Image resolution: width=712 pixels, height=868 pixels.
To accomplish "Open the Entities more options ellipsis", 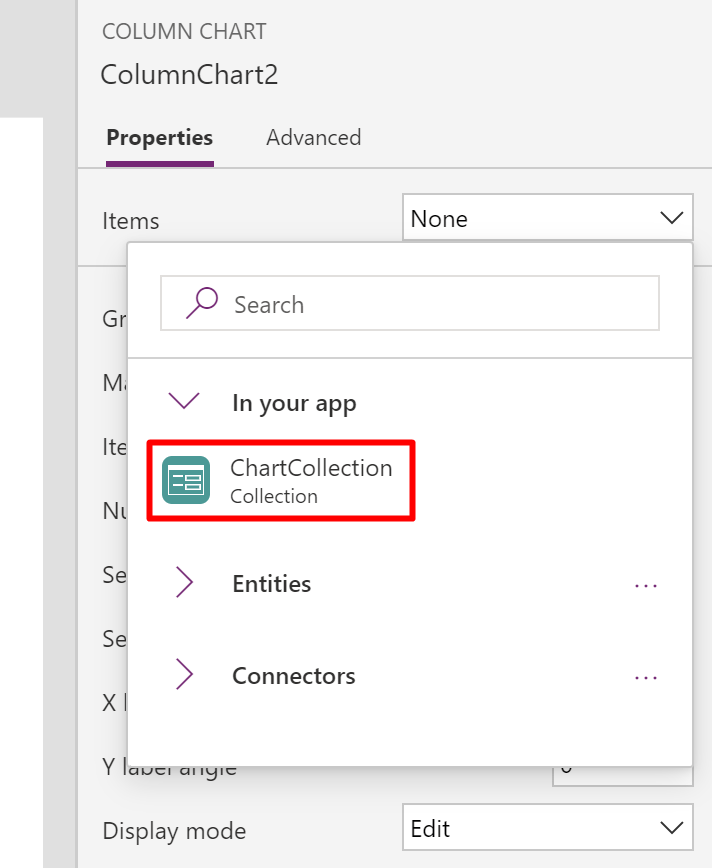I will tap(646, 585).
